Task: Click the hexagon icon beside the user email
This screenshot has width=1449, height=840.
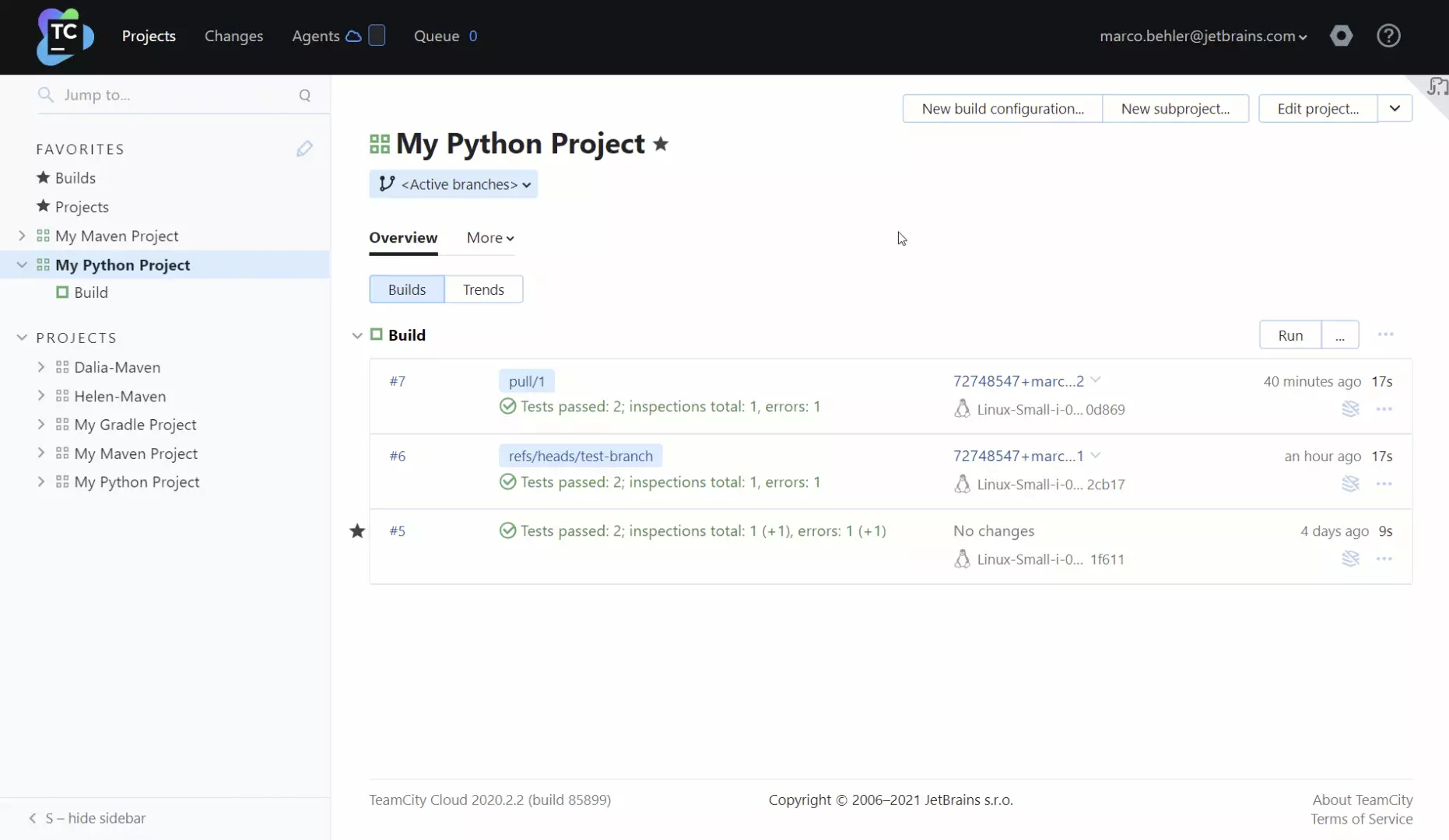Action: pyautogui.click(x=1341, y=36)
